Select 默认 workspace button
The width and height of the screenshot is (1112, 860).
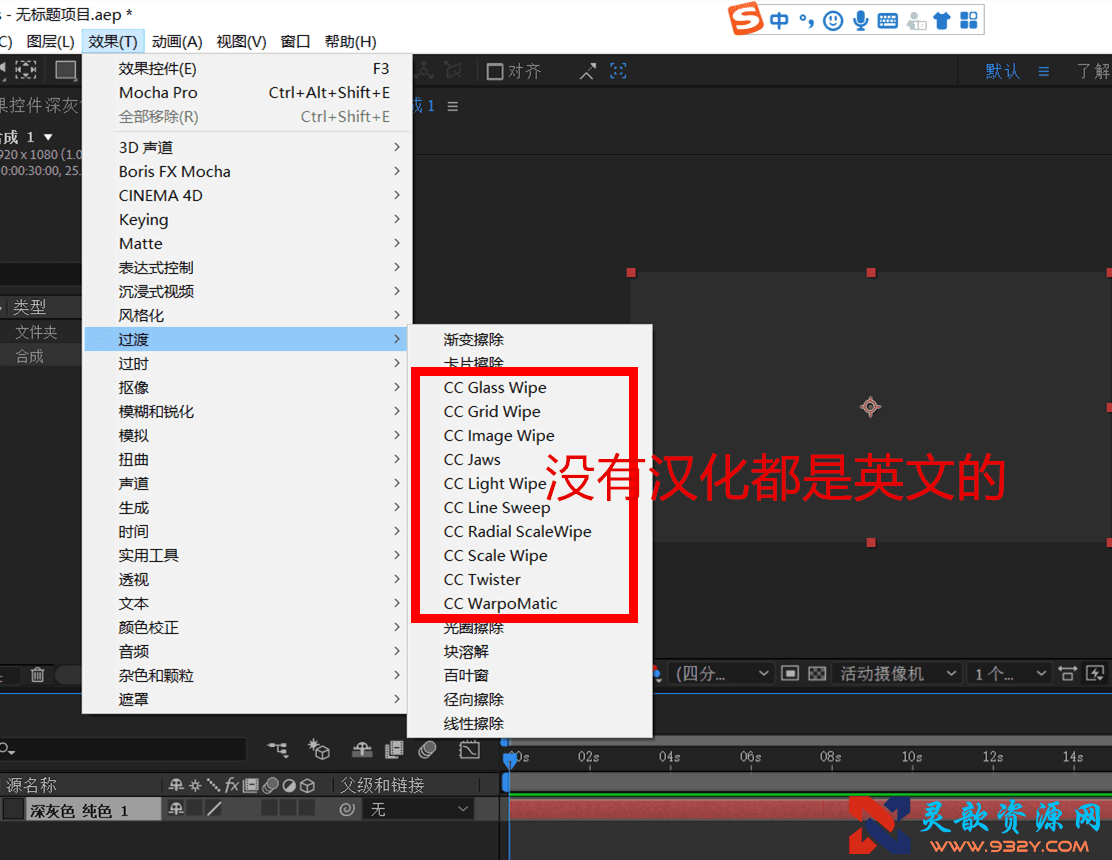pos(1002,71)
